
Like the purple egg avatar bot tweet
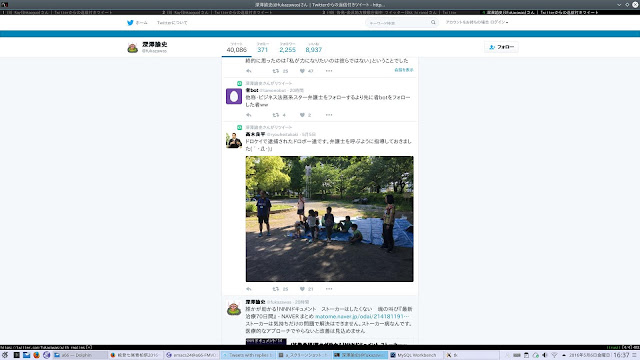[302, 115]
